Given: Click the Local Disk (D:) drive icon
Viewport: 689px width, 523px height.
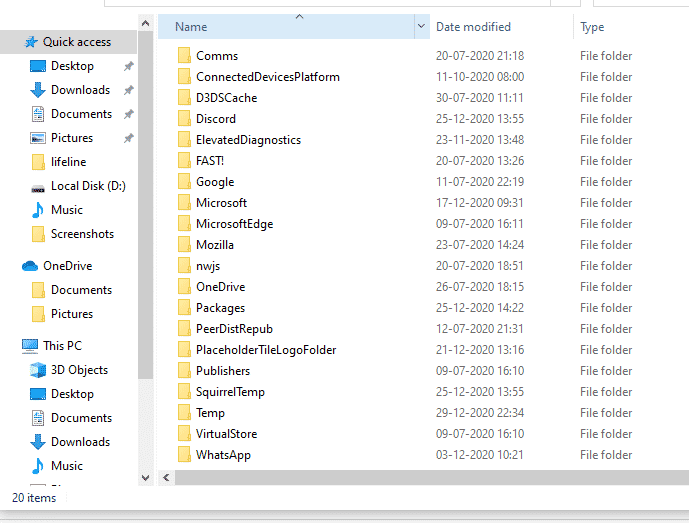Looking at the screenshot, I should coord(38,189).
